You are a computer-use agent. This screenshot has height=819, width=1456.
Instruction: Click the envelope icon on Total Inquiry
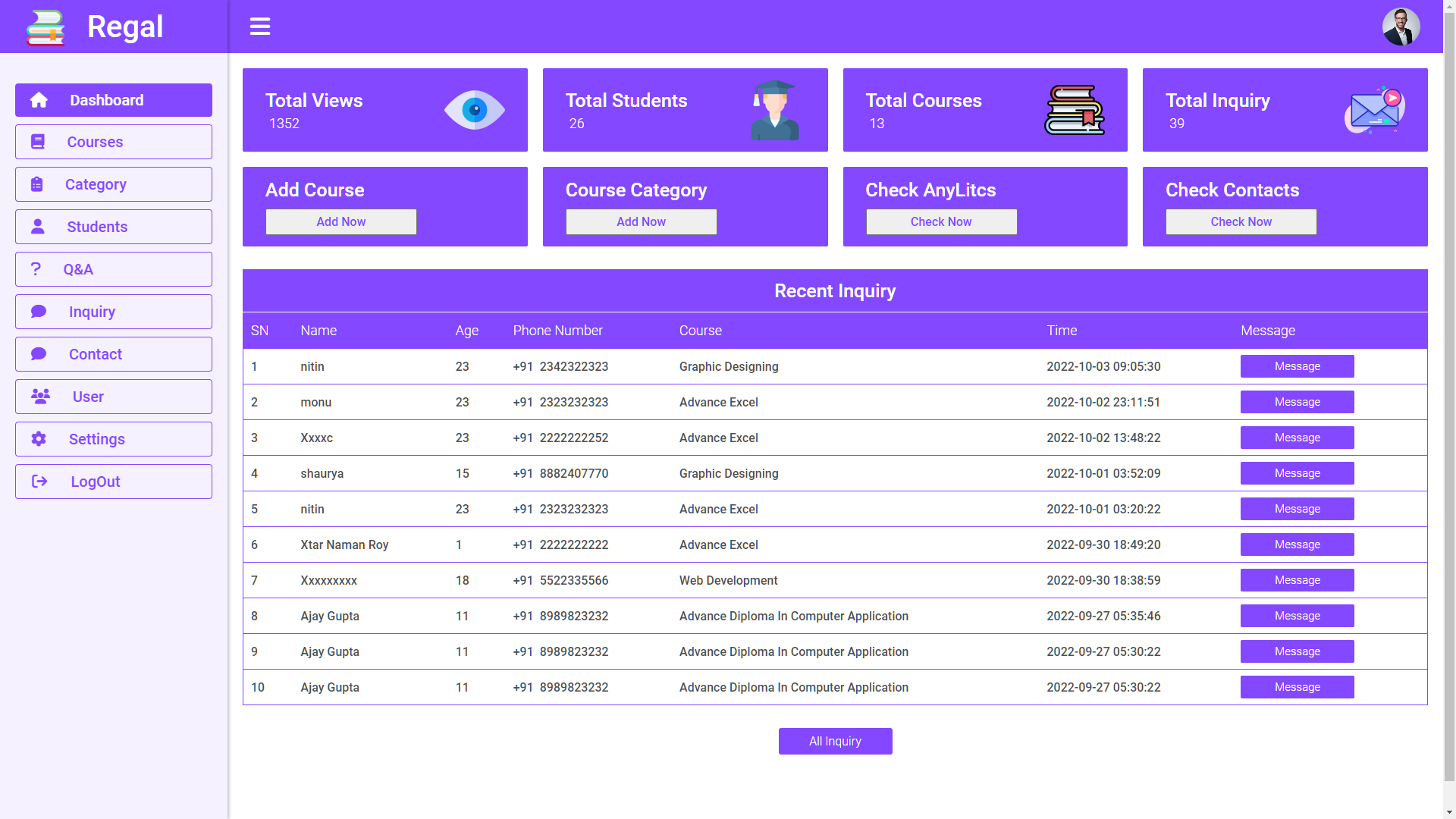(x=1374, y=111)
